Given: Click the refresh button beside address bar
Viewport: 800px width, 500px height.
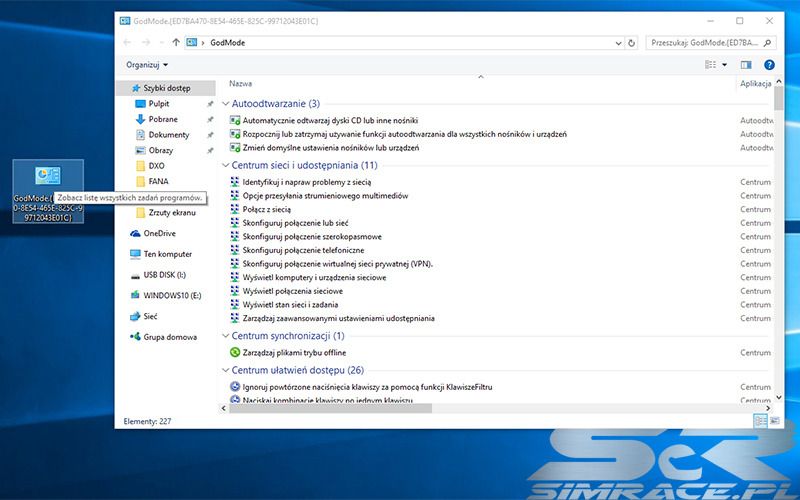Looking at the screenshot, I should pos(631,42).
